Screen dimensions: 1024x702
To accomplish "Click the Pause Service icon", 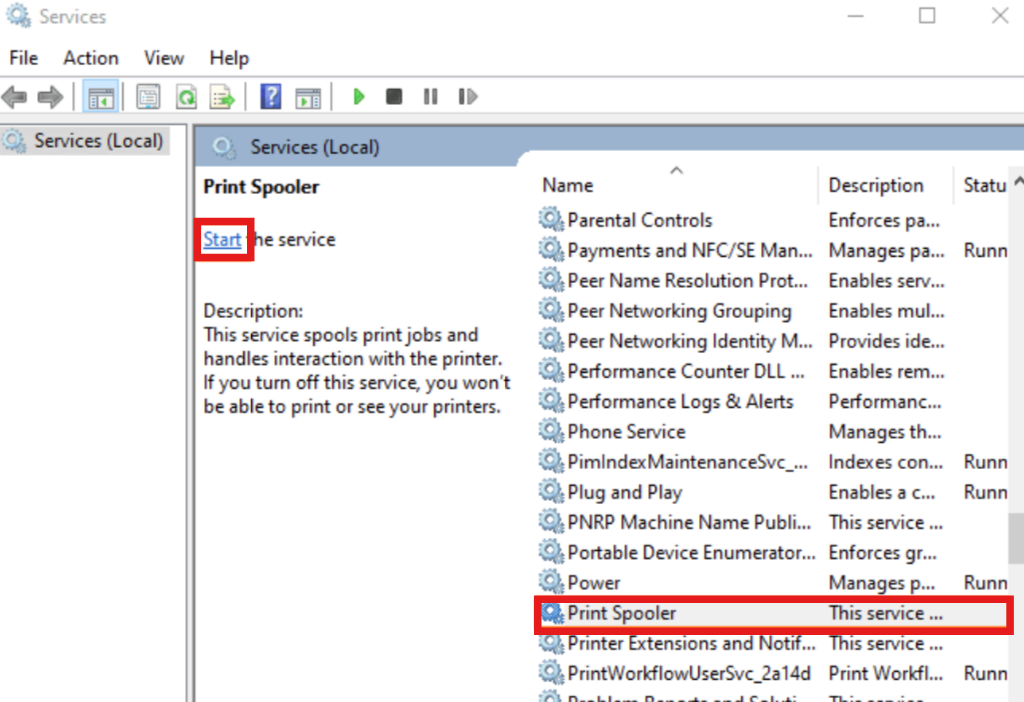I will (x=430, y=97).
